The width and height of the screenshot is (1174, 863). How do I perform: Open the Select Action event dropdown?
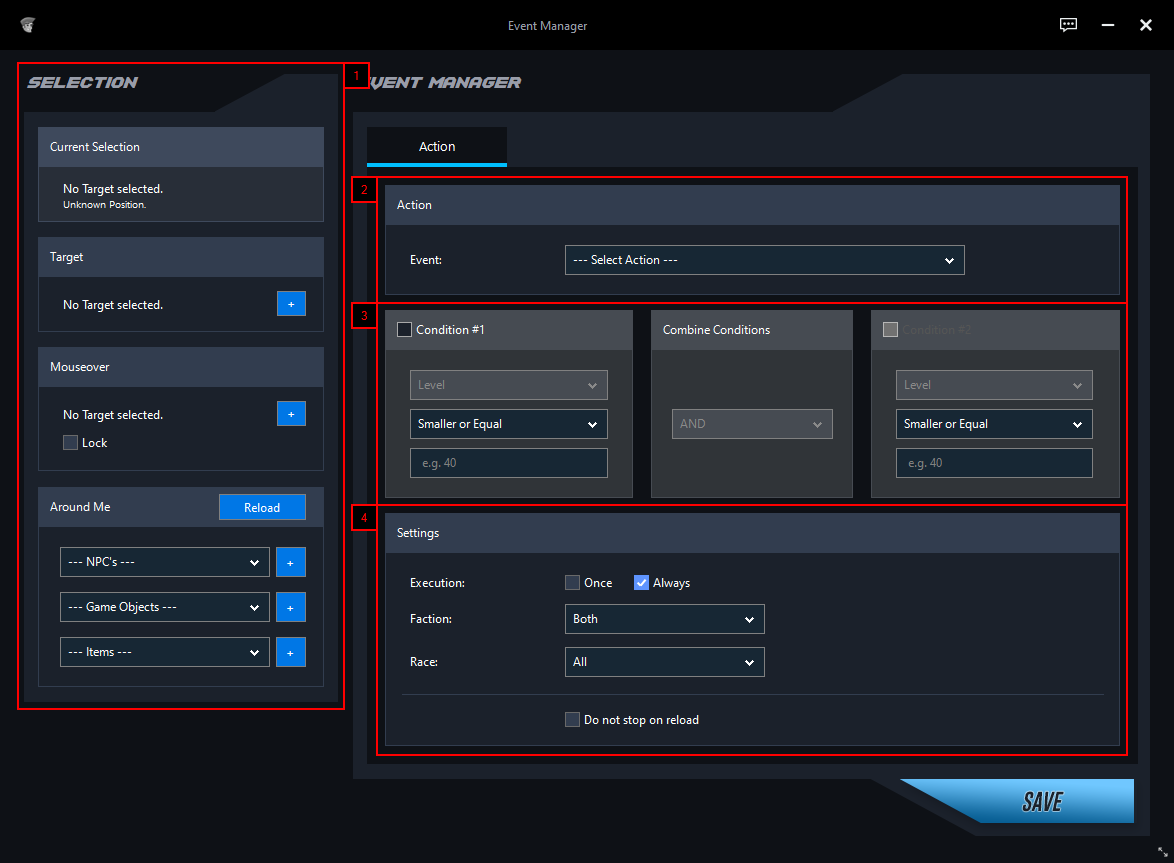(764, 260)
